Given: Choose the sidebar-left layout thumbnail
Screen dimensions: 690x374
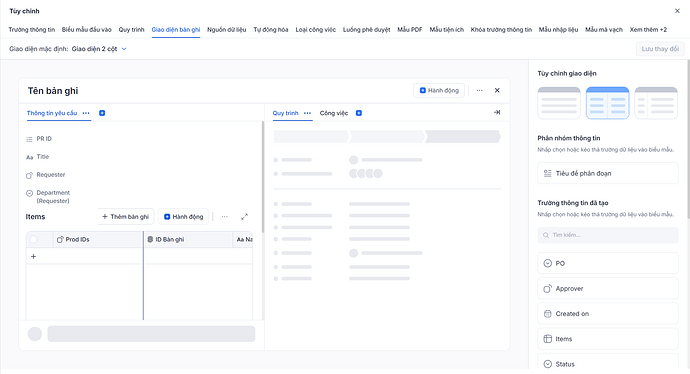Looking at the screenshot, I should point(656,103).
